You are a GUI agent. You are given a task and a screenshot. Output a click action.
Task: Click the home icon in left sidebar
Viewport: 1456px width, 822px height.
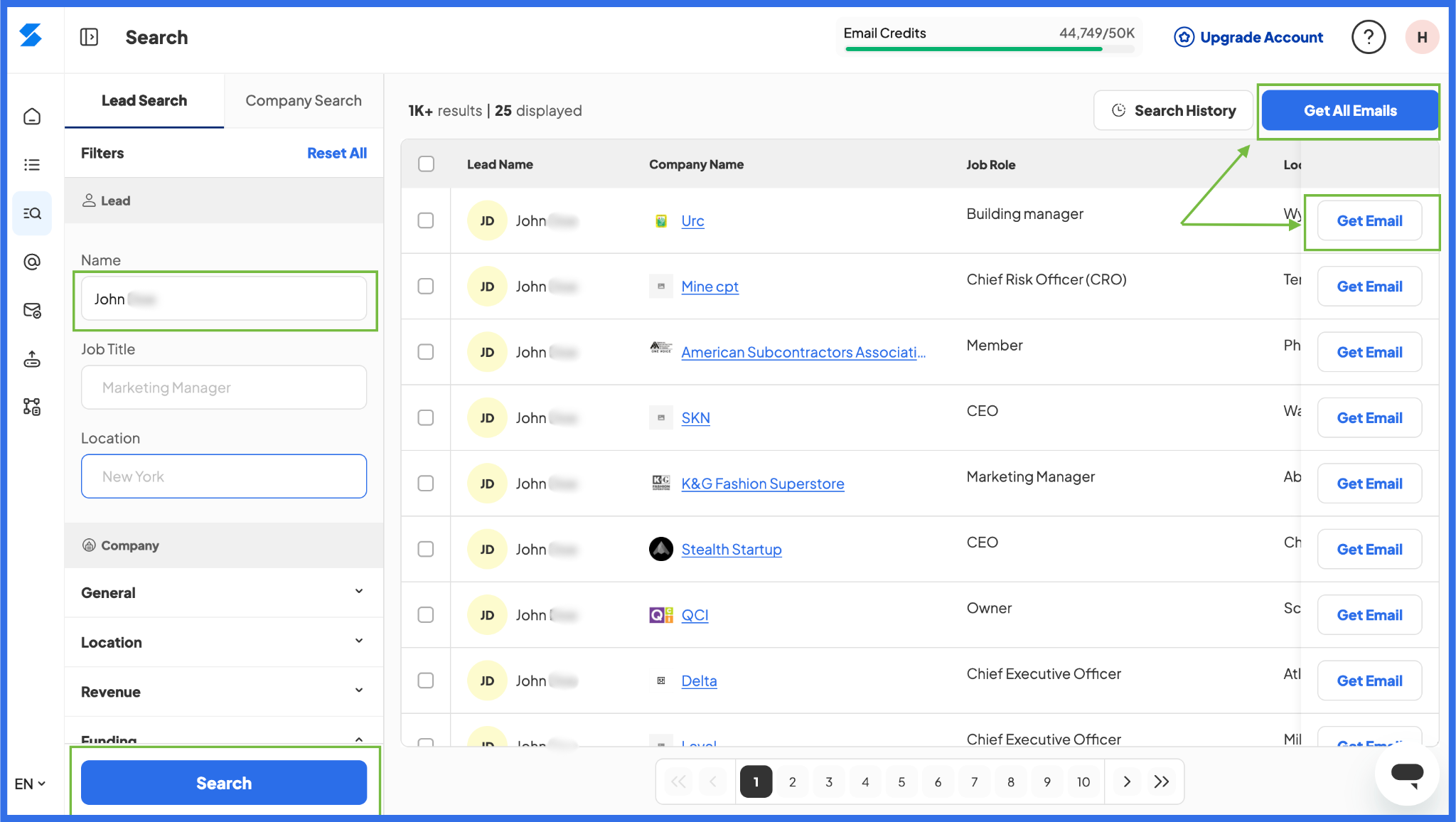pyautogui.click(x=32, y=117)
